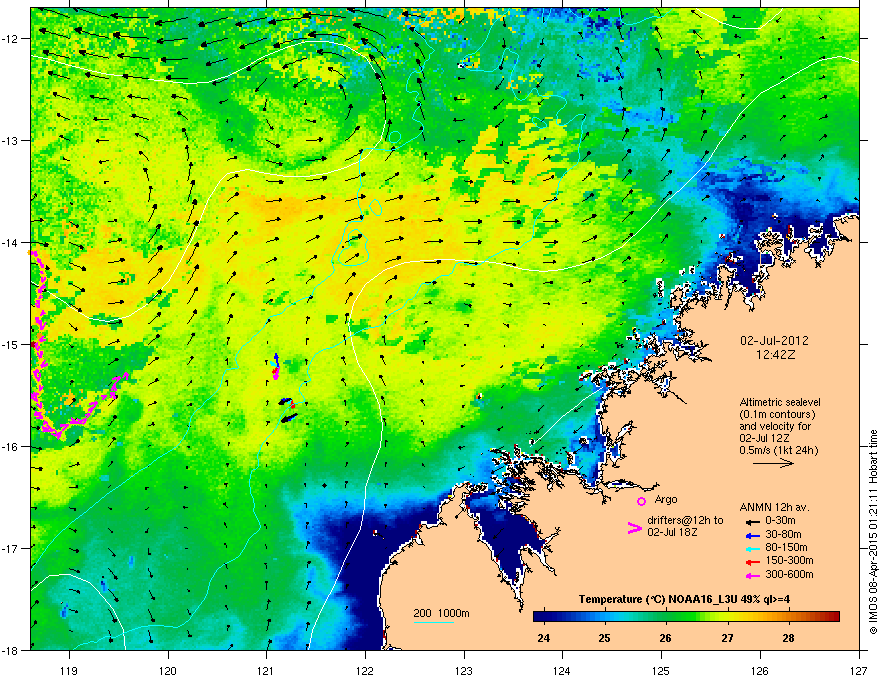Click the '-18' latitude axis label
The image size is (880, 680).
click(x=11, y=650)
